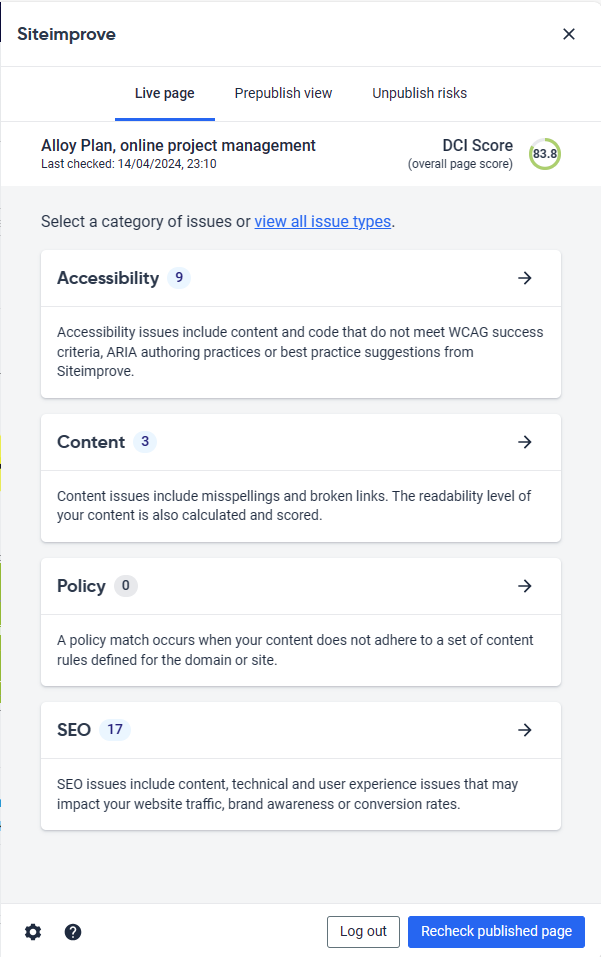This screenshot has height=957, width=601.
Task: Click the DCI Score circle indicator
Action: point(545,154)
